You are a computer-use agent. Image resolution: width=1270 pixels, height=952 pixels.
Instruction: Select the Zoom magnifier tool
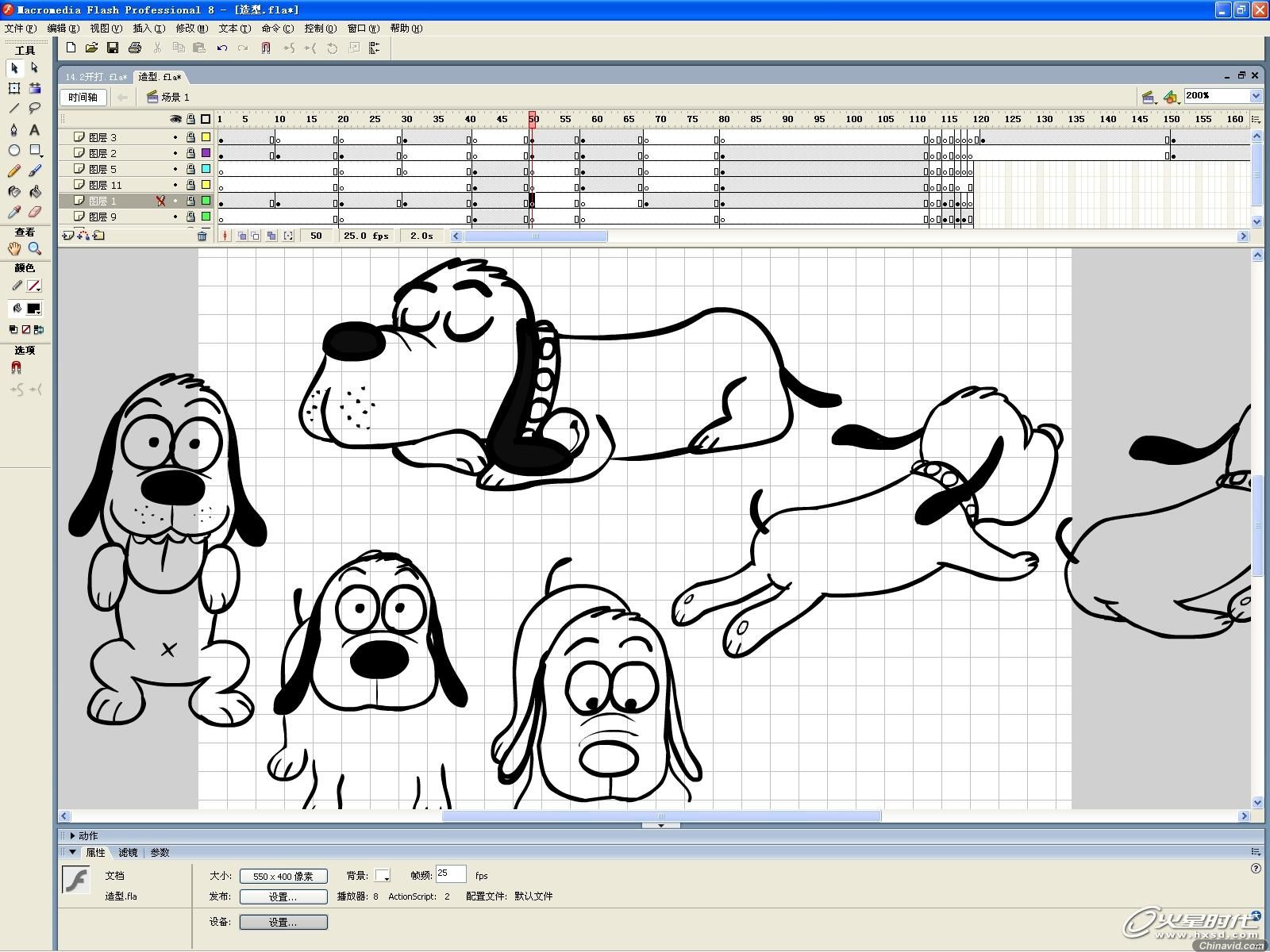(35, 248)
